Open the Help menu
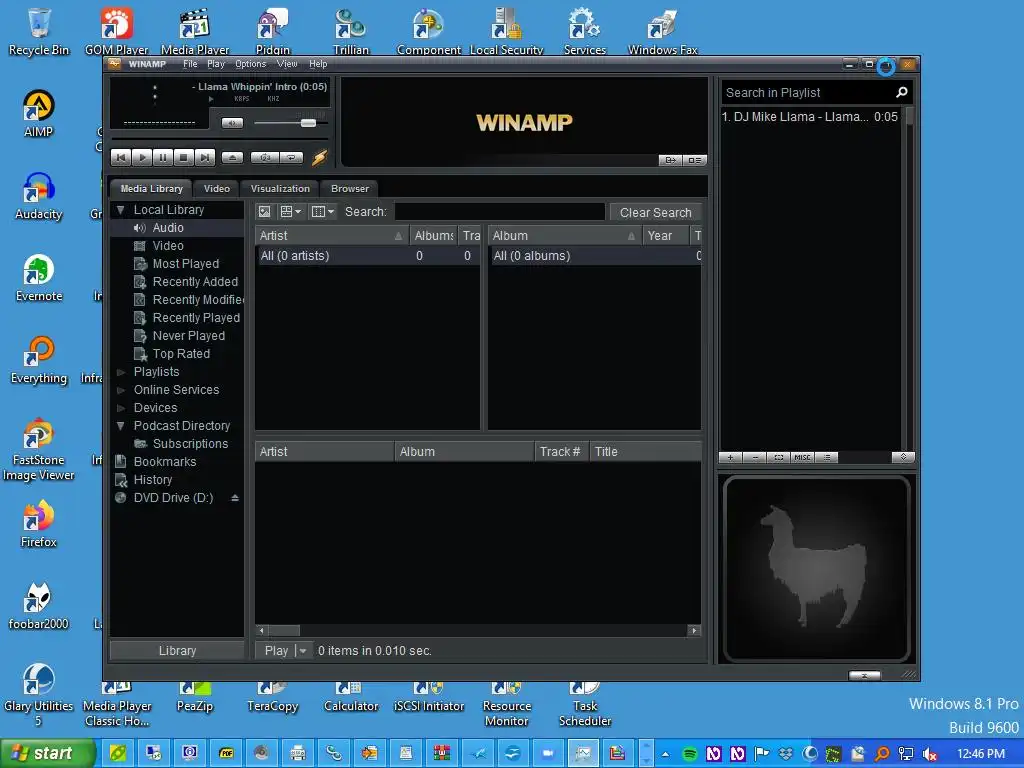This screenshot has width=1024, height=768. point(318,64)
